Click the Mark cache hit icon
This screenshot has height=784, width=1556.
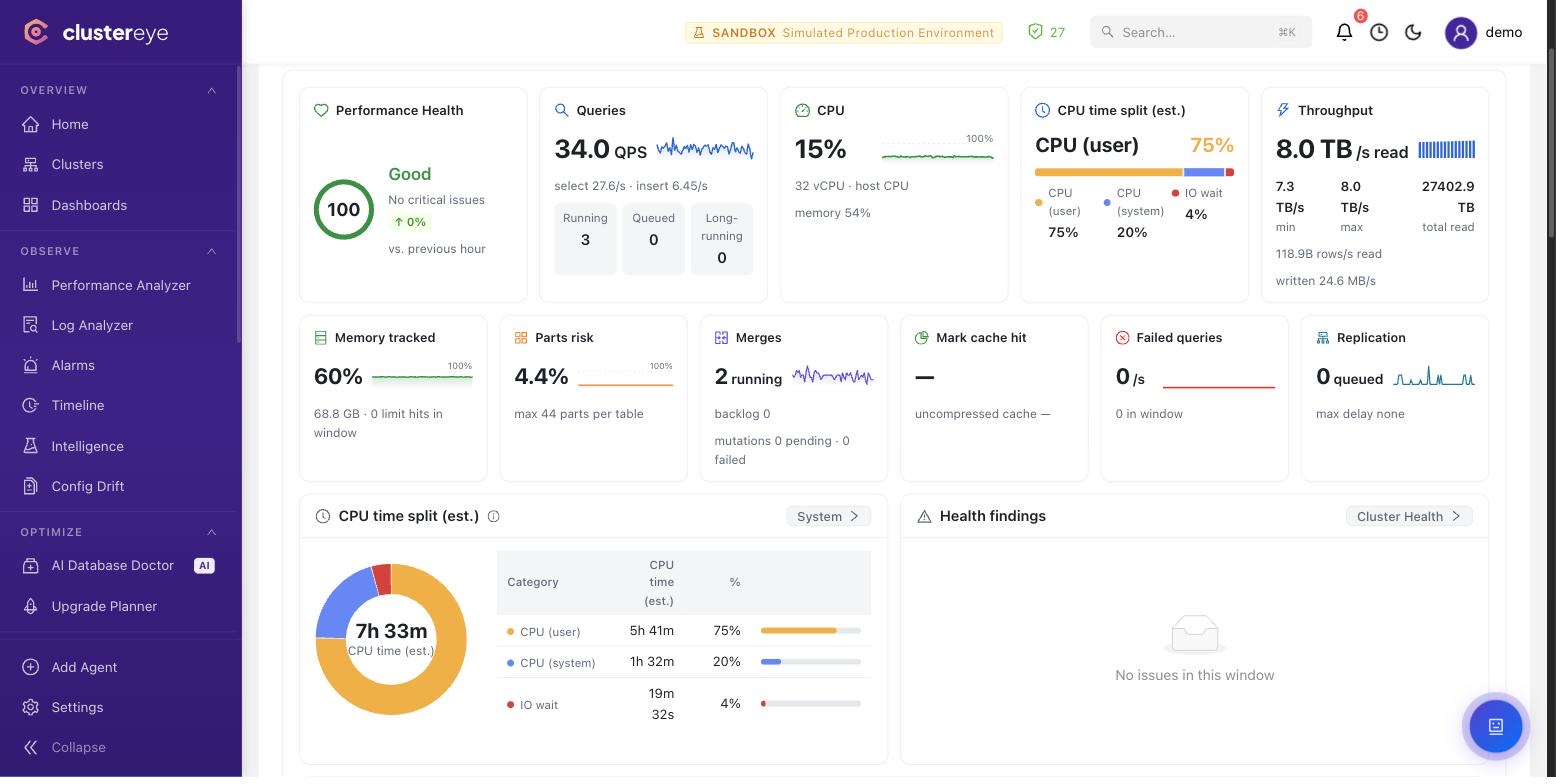(x=922, y=338)
